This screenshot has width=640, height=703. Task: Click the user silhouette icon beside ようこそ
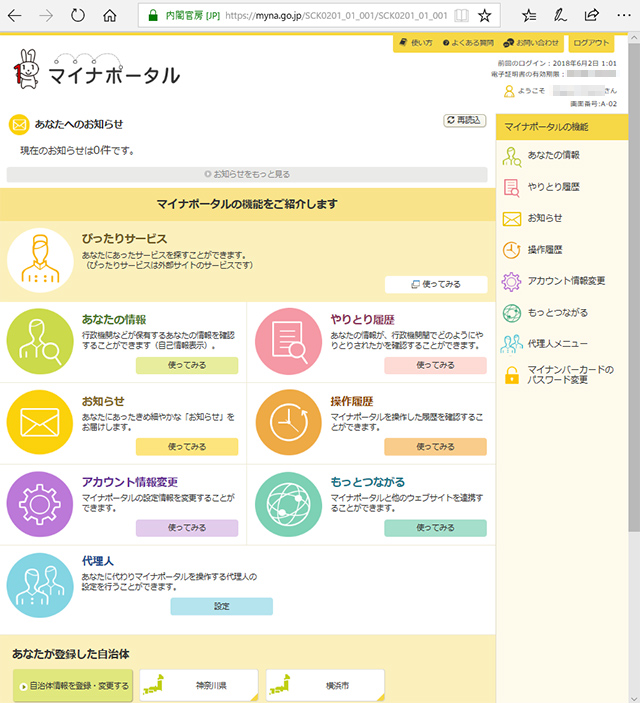[x=509, y=91]
